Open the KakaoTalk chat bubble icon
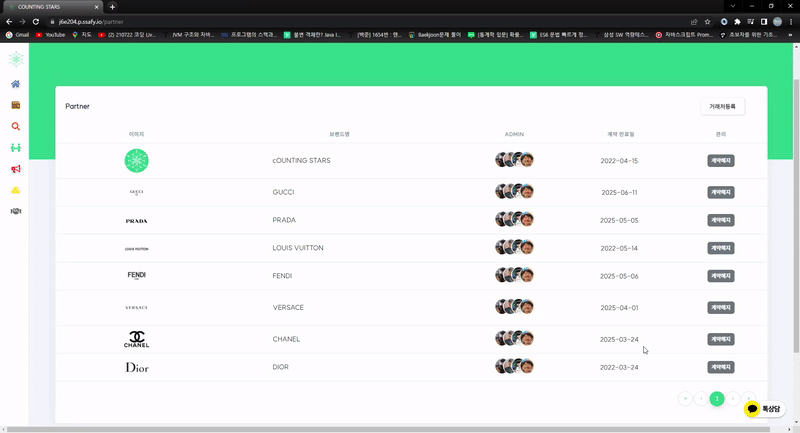 (752, 409)
